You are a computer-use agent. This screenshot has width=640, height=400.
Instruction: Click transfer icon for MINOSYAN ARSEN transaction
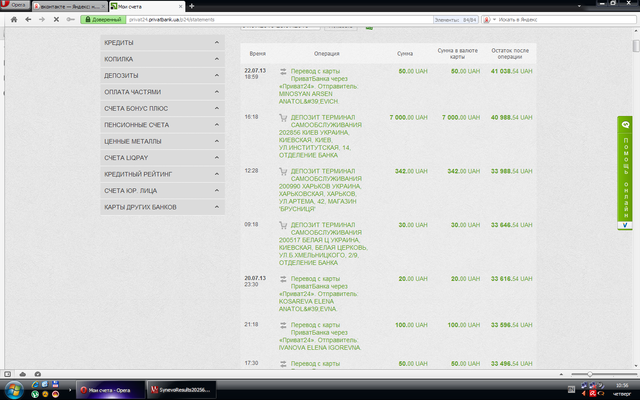(x=283, y=71)
